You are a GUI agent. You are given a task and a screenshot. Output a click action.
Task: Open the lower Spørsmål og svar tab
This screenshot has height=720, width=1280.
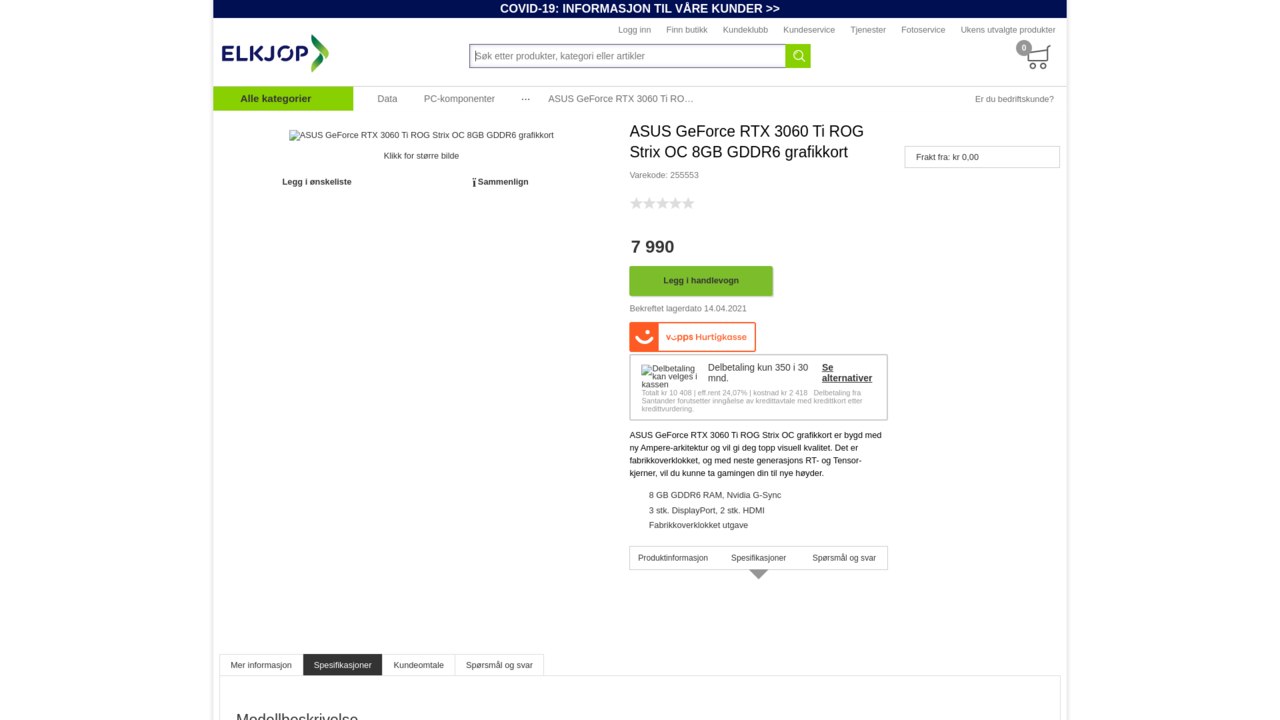click(x=499, y=665)
